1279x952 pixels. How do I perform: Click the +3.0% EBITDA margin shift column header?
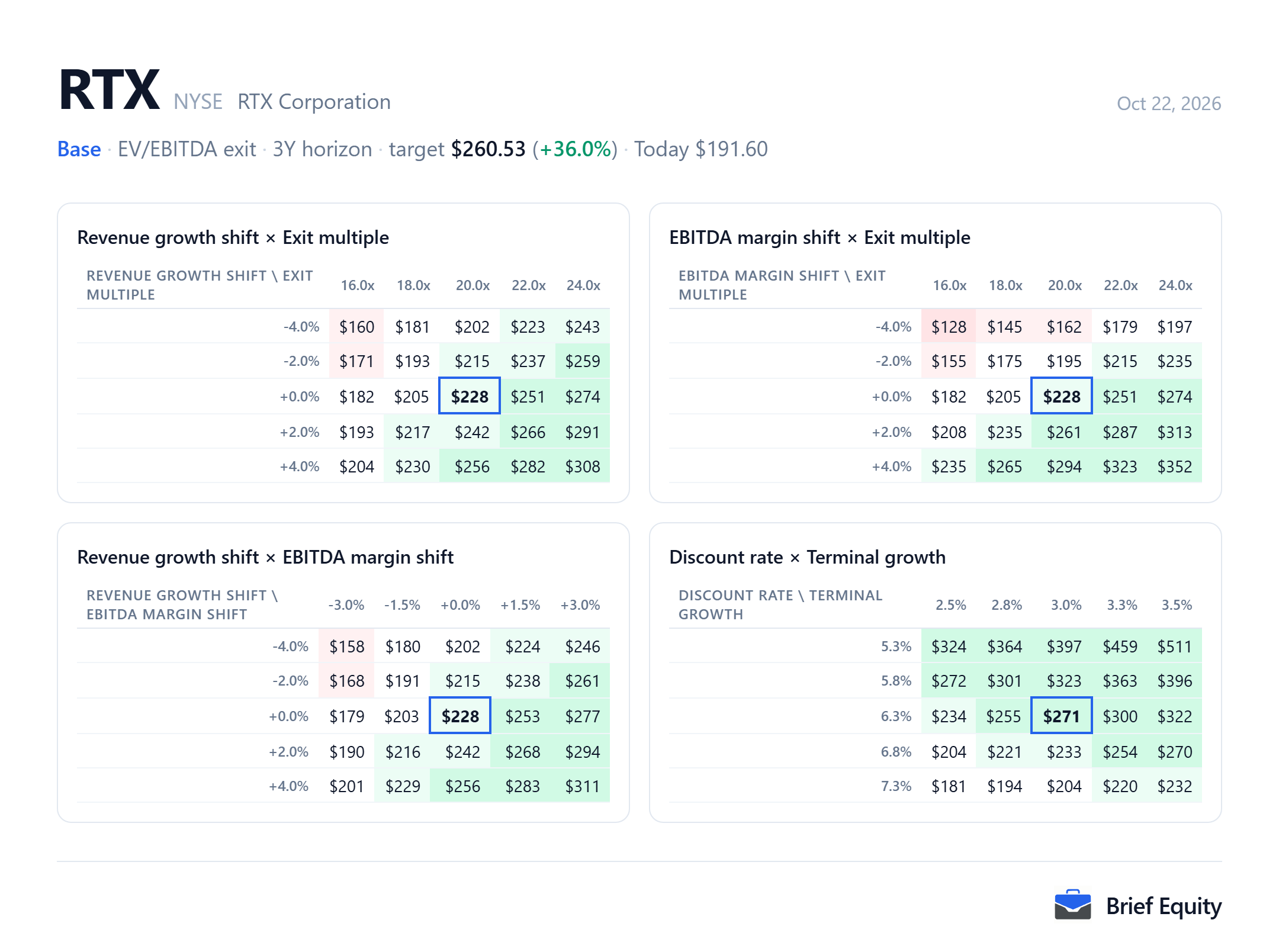tap(580, 605)
